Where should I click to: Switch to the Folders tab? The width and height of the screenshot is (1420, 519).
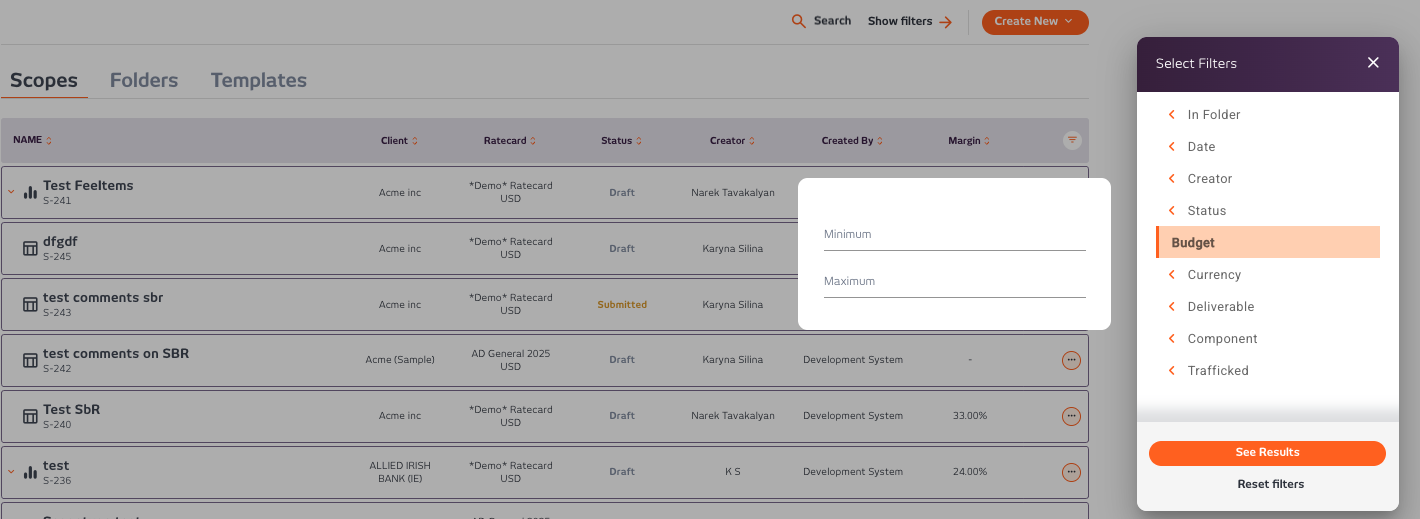tap(144, 81)
